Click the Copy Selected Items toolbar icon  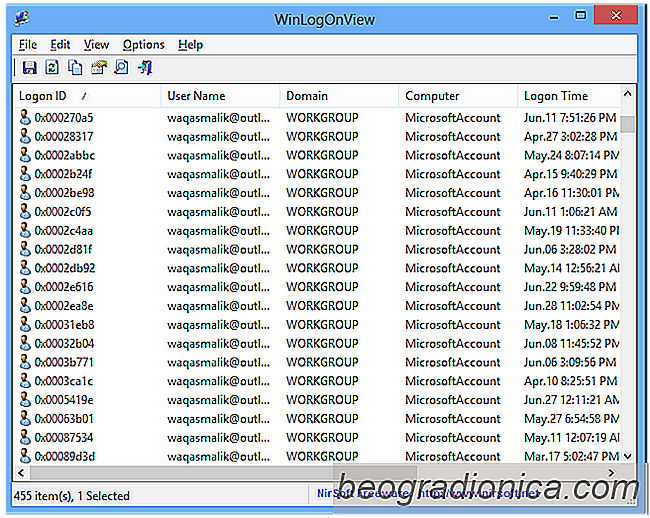click(x=75, y=68)
